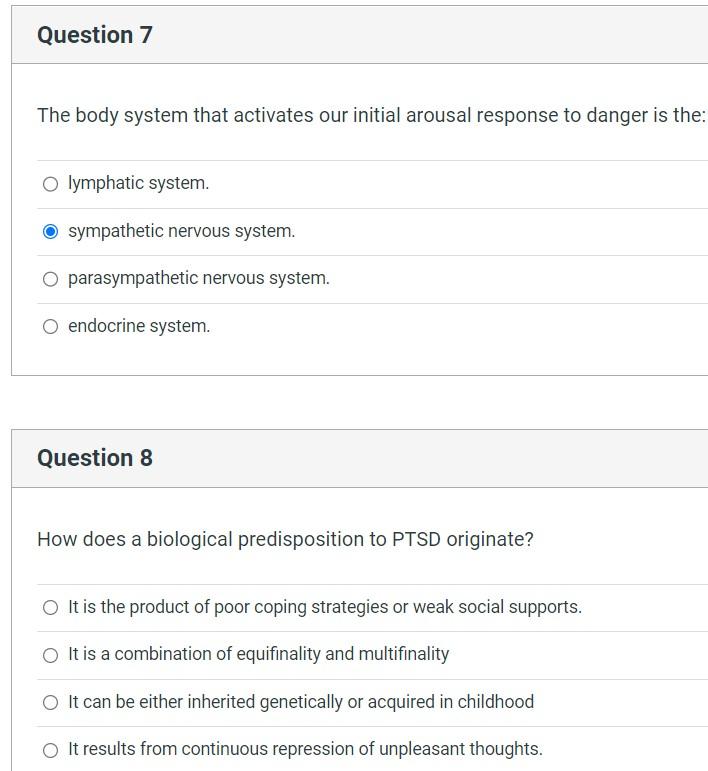Select the endocrine system radio button
This screenshot has width=708, height=771.
(50, 326)
